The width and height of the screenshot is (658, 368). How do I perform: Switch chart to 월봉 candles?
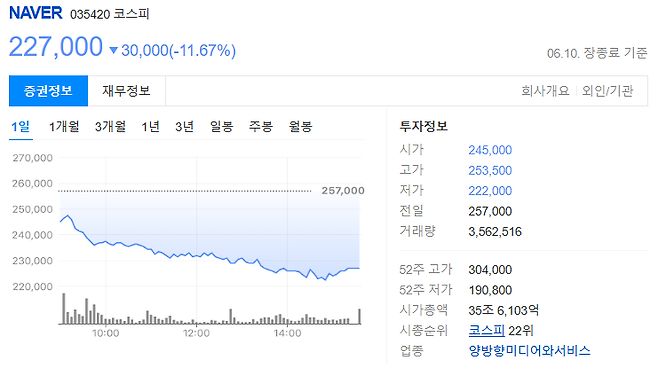pos(300,126)
